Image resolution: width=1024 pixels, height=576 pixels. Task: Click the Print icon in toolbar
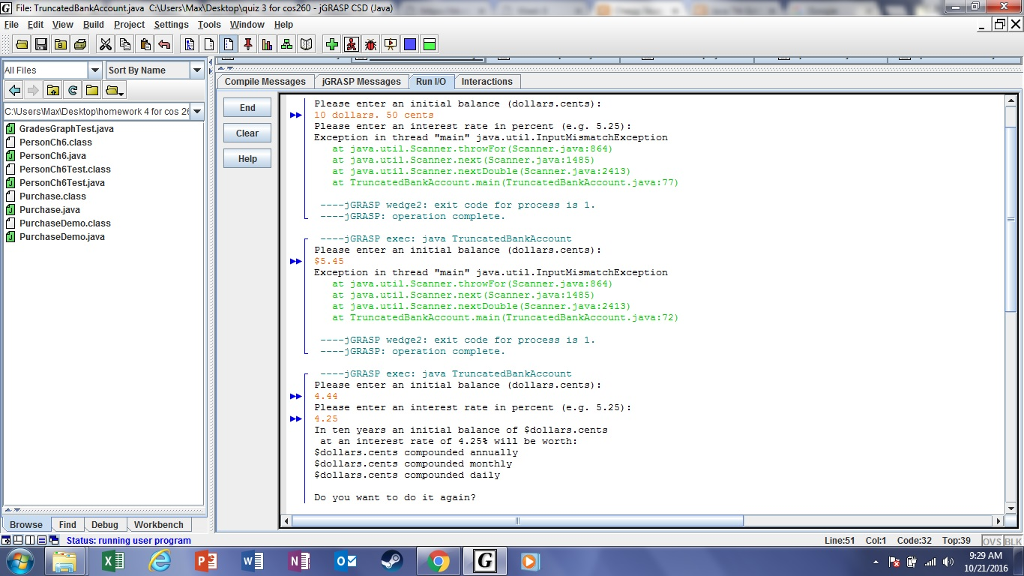pyautogui.click(x=80, y=44)
